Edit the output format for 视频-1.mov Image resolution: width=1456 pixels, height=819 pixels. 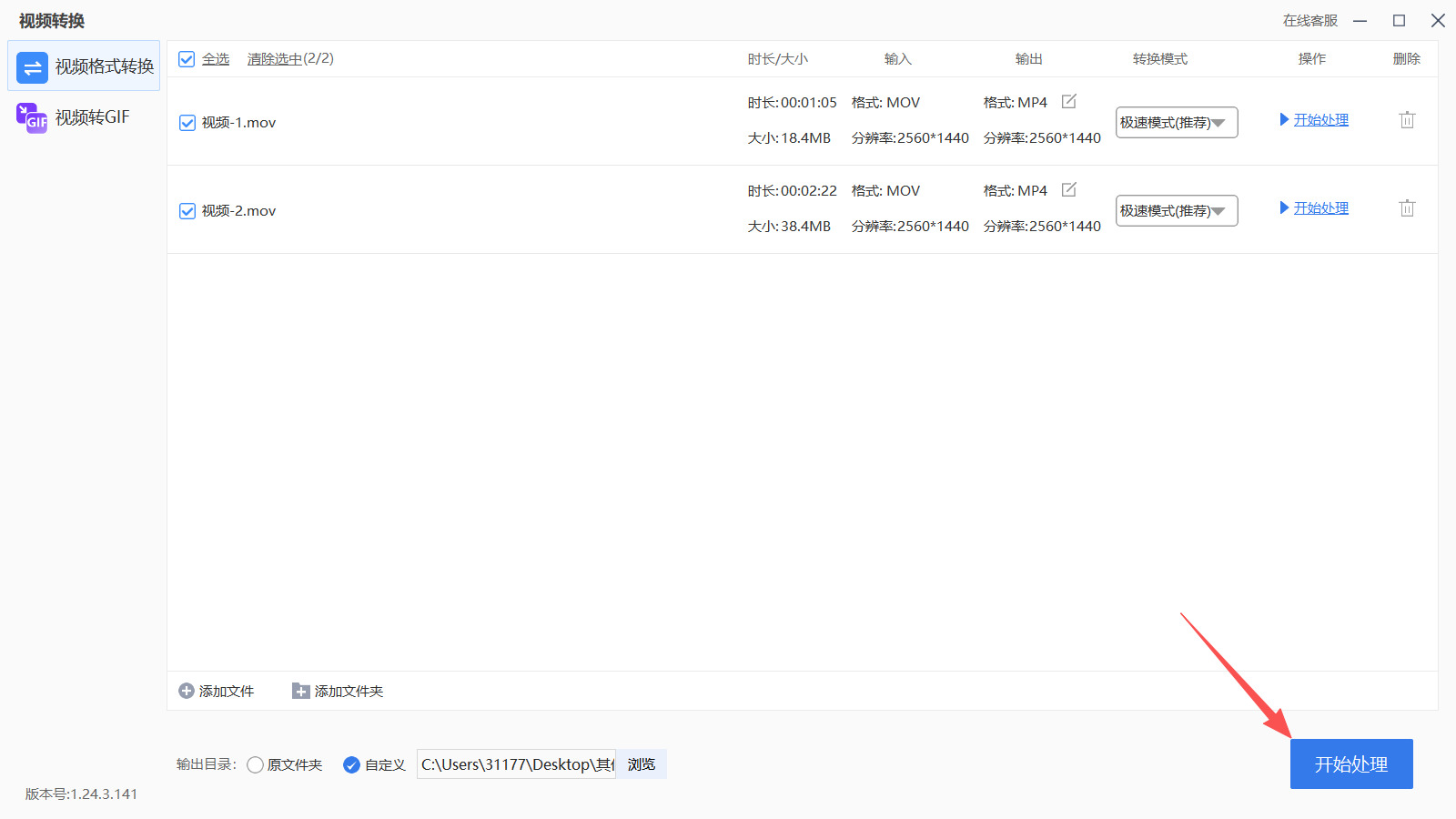pos(1069,101)
